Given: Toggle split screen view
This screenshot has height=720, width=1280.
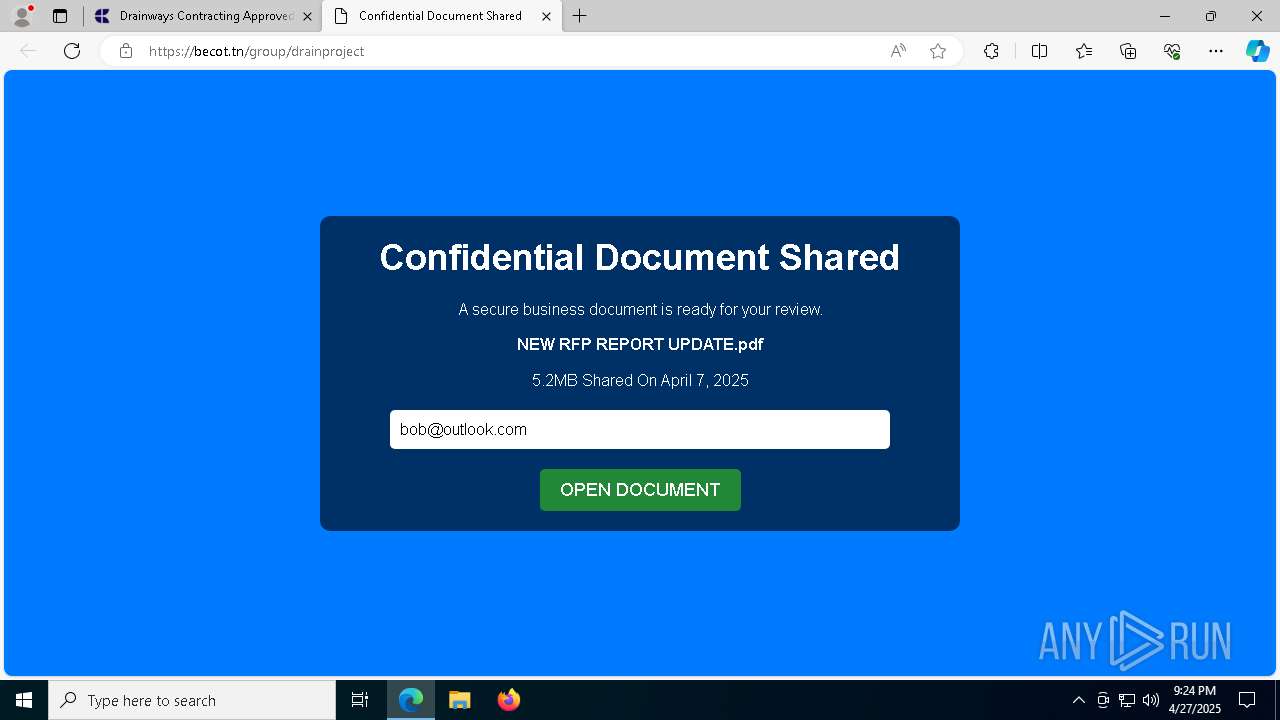Looking at the screenshot, I should 1039,51.
